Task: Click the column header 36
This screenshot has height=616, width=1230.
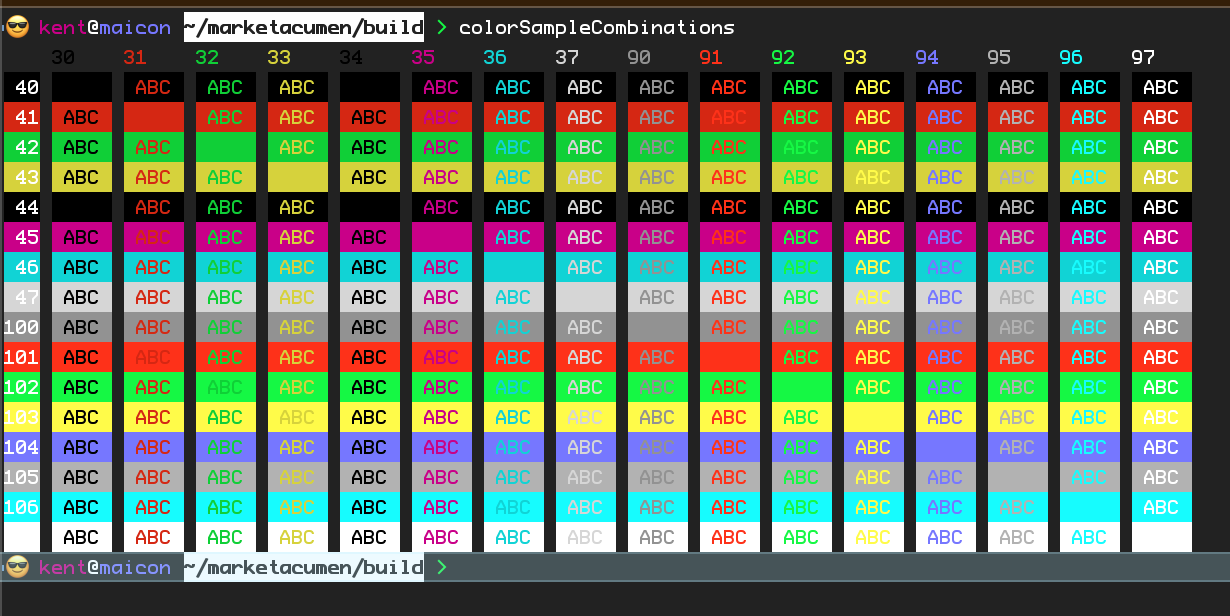Action: click(495, 57)
